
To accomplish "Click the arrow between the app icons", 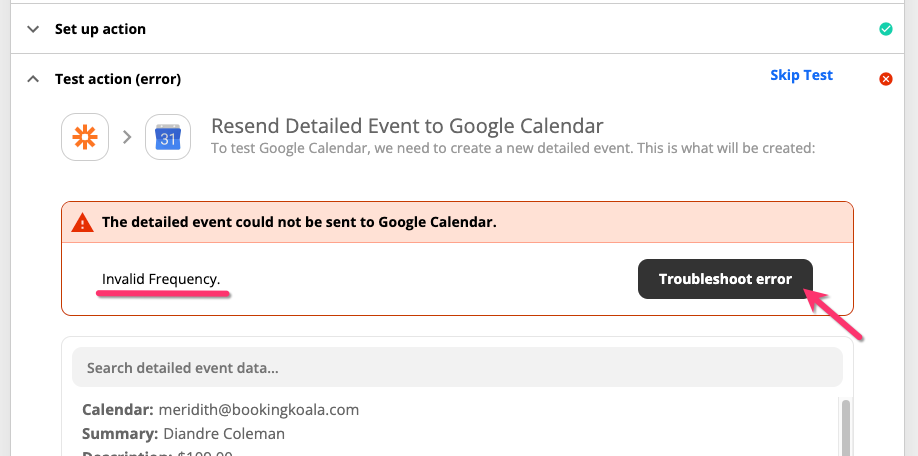I will (127, 136).
